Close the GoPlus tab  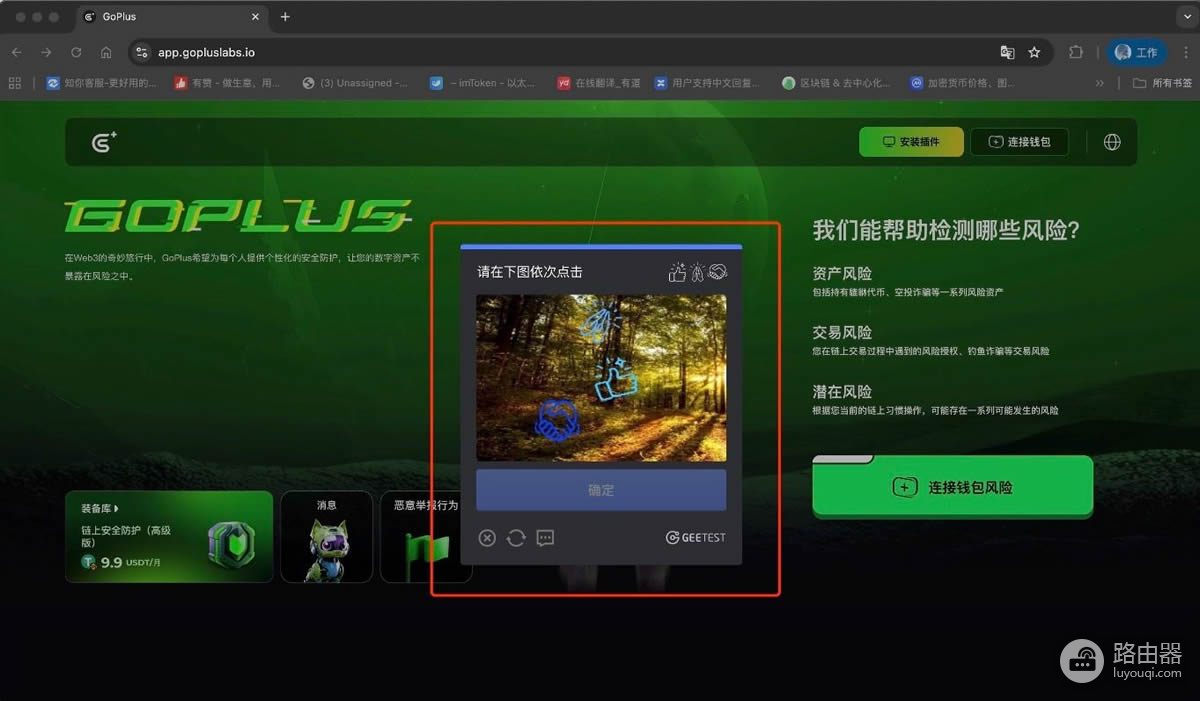[x=255, y=17]
